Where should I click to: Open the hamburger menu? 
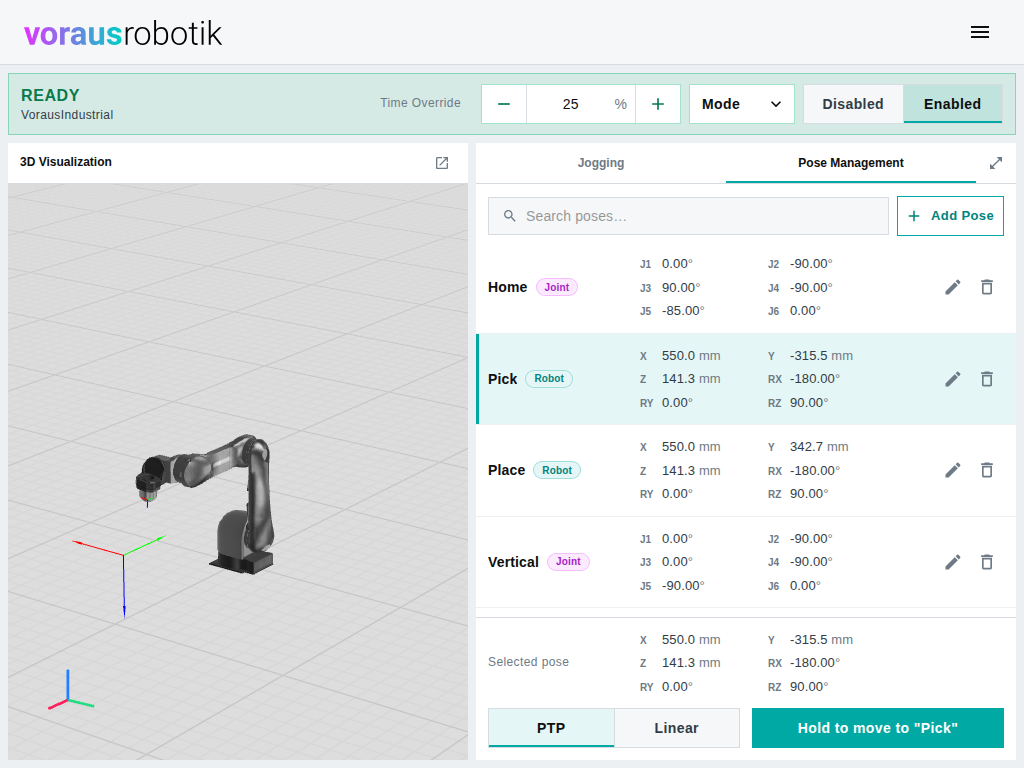tap(980, 32)
